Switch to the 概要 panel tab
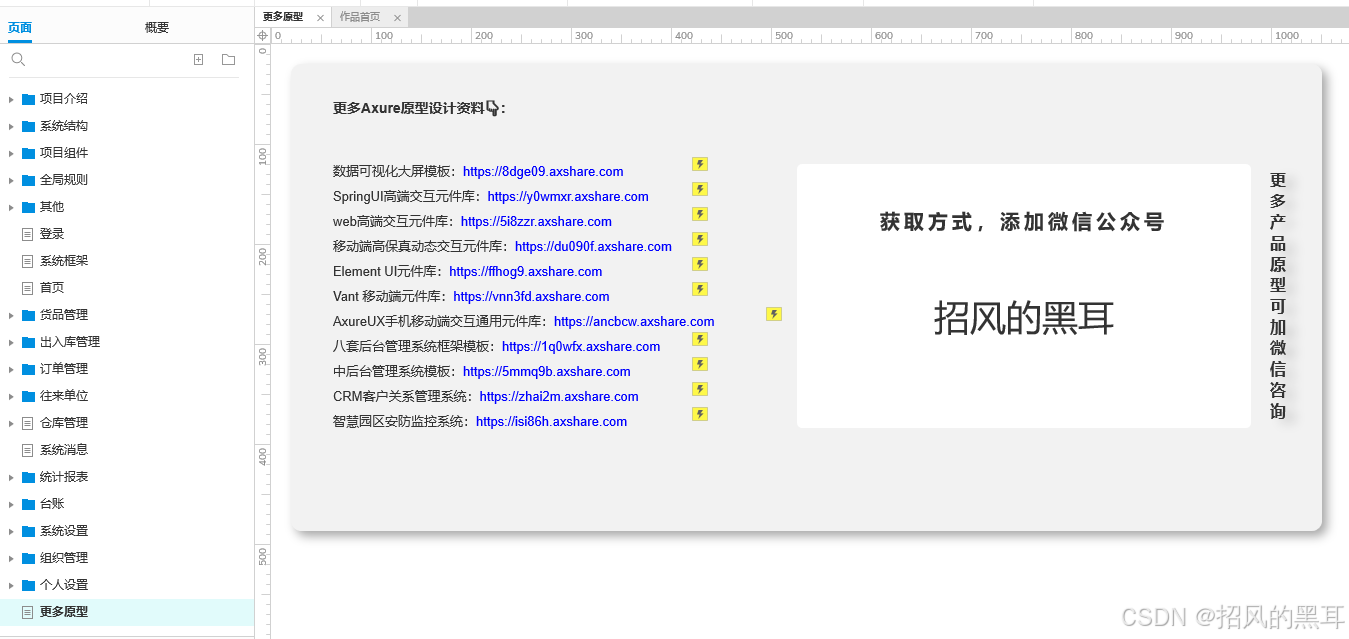Viewport: 1349px width, 639px height. pos(157,28)
